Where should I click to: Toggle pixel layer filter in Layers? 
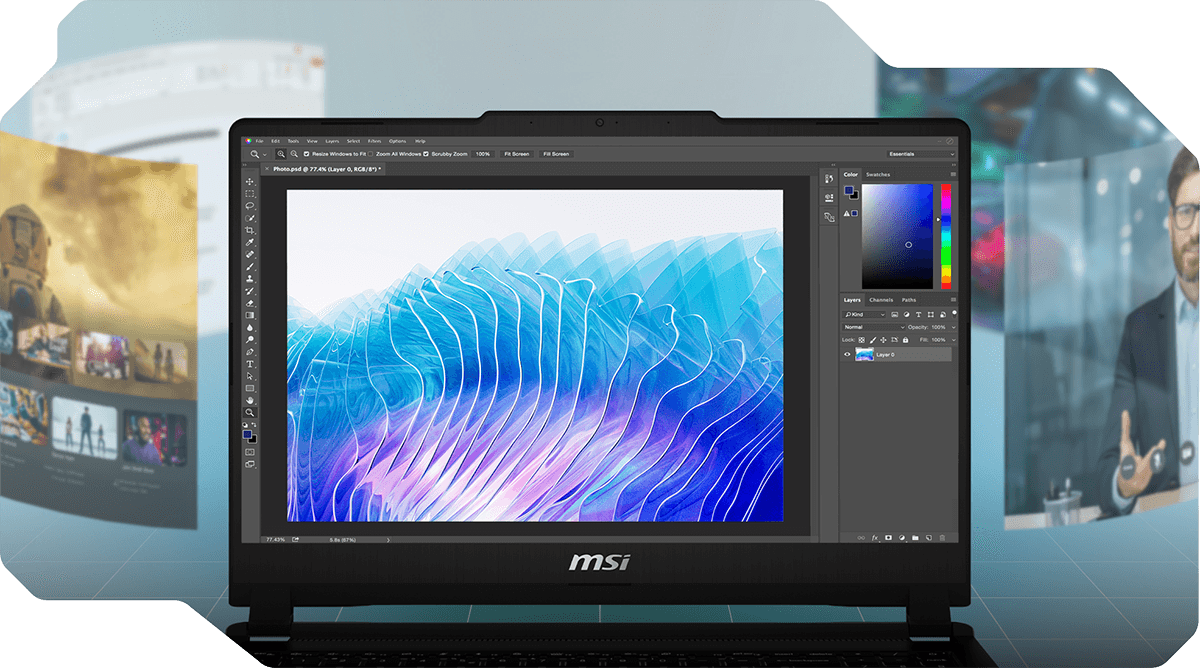tap(895, 314)
